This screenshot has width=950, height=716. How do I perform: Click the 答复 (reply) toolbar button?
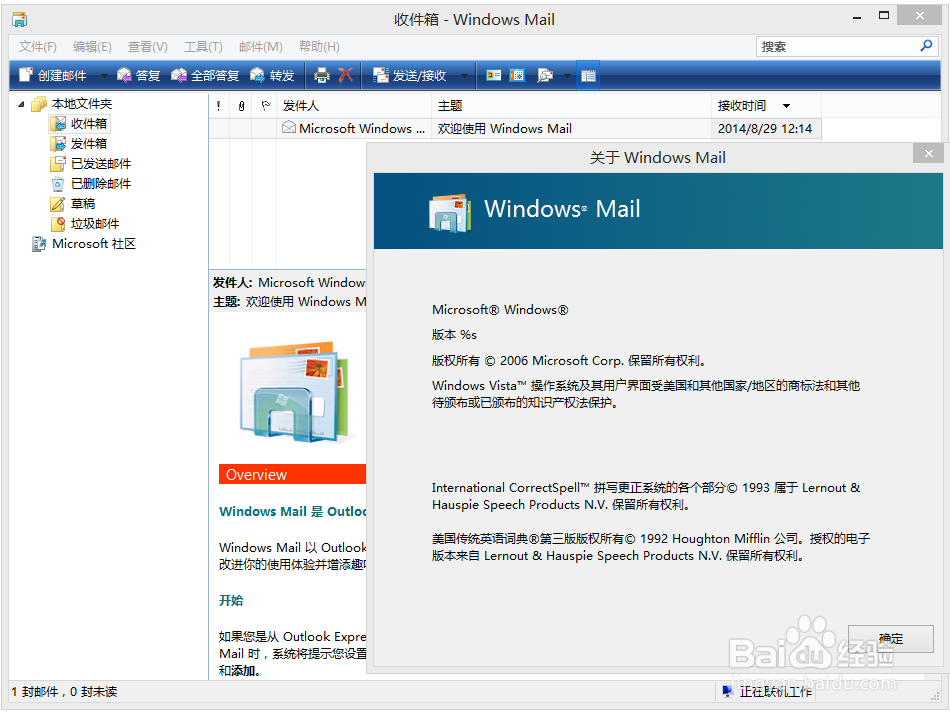pos(138,75)
